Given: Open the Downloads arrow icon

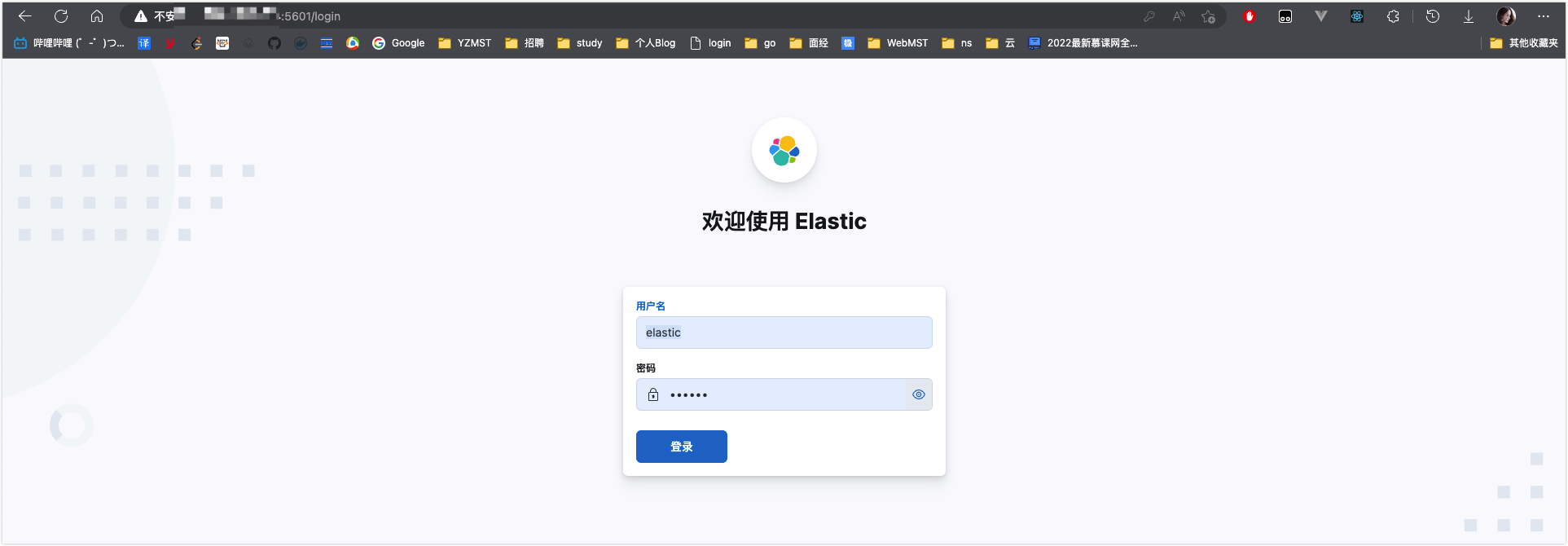Looking at the screenshot, I should 1469,16.
